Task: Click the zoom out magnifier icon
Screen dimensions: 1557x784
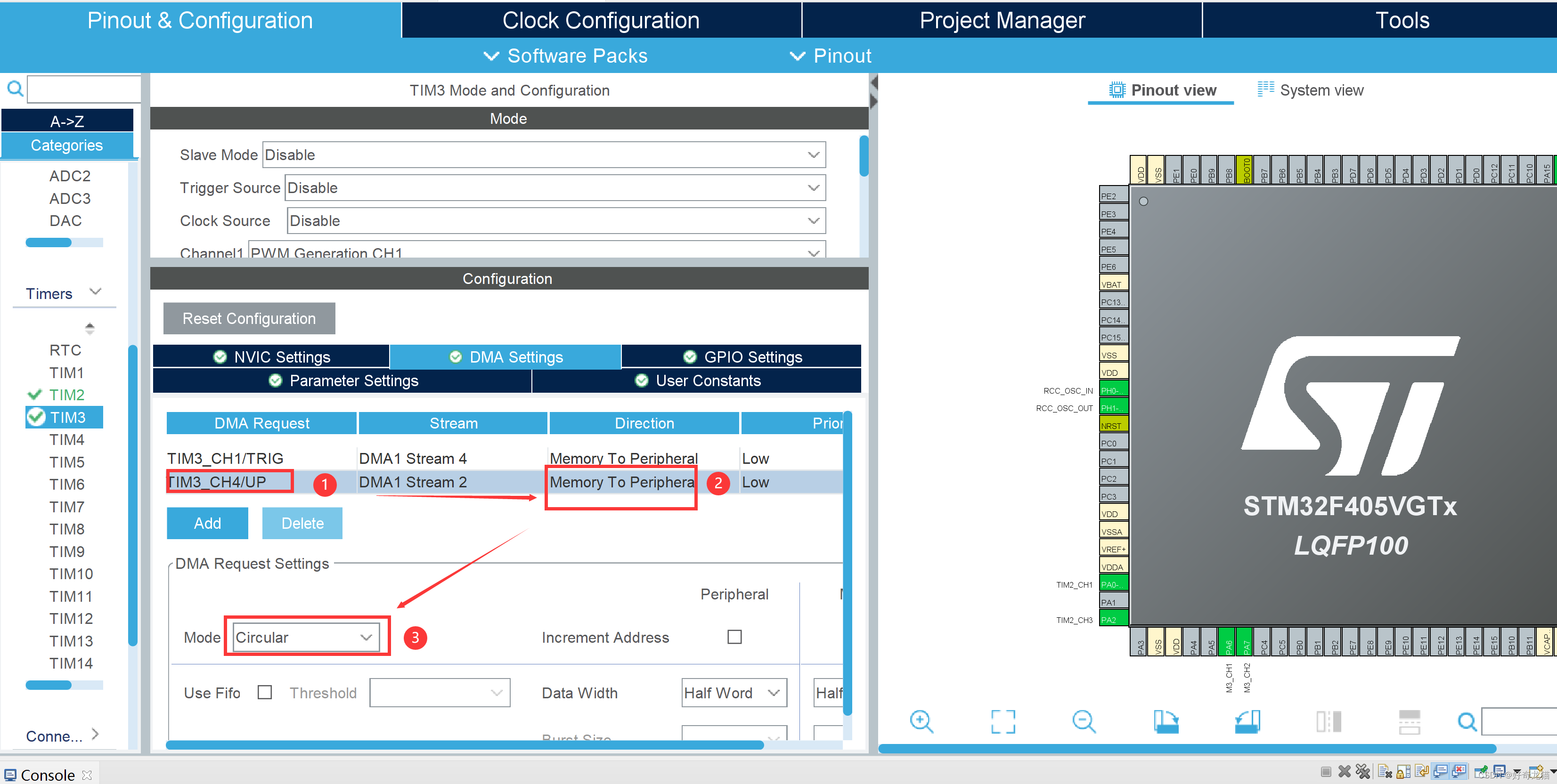Action: (1083, 721)
